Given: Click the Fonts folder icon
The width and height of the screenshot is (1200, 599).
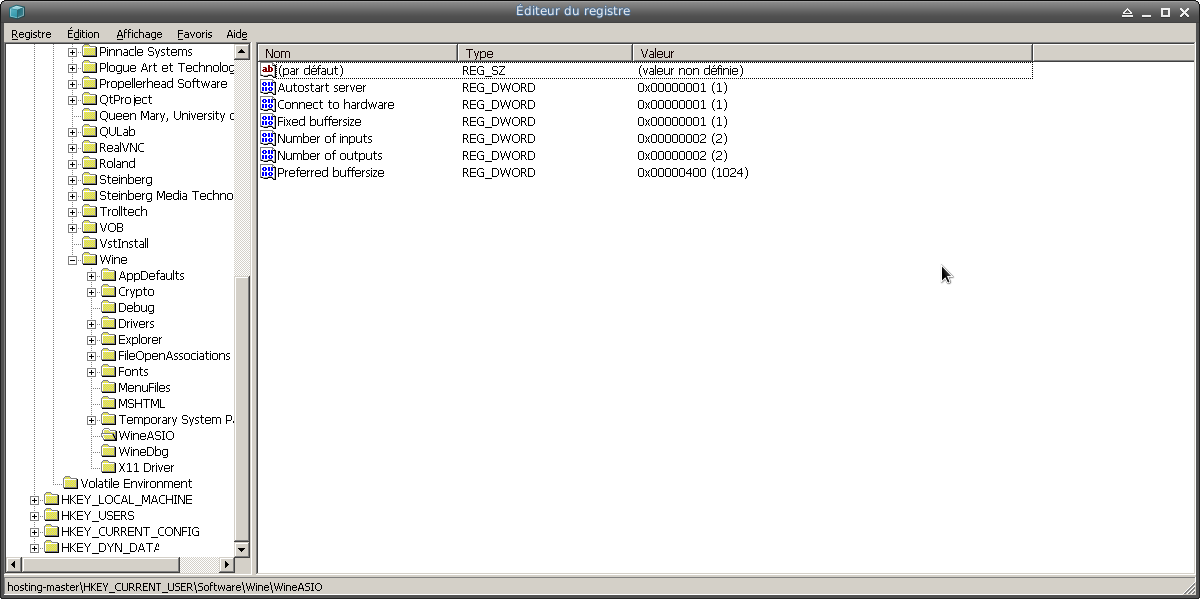Looking at the screenshot, I should (x=108, y=372).
